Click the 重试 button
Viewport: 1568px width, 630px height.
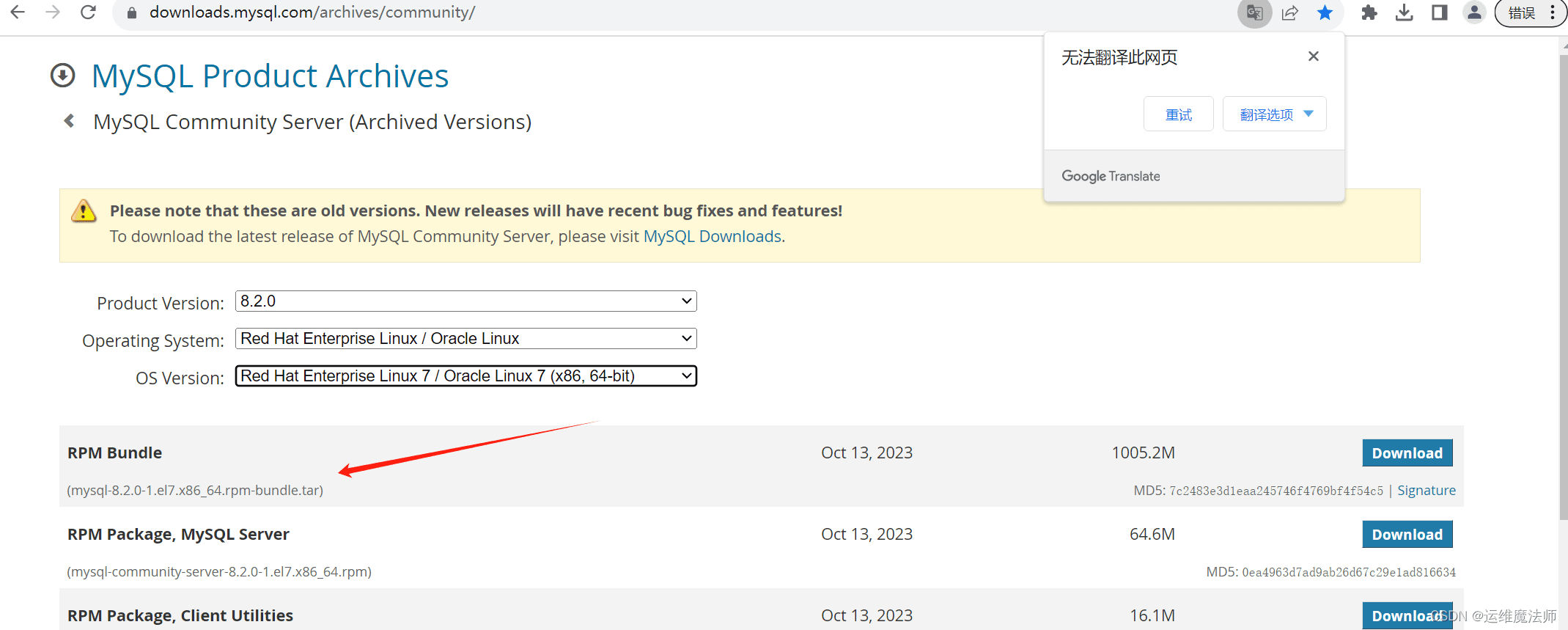click(1179, 114)
